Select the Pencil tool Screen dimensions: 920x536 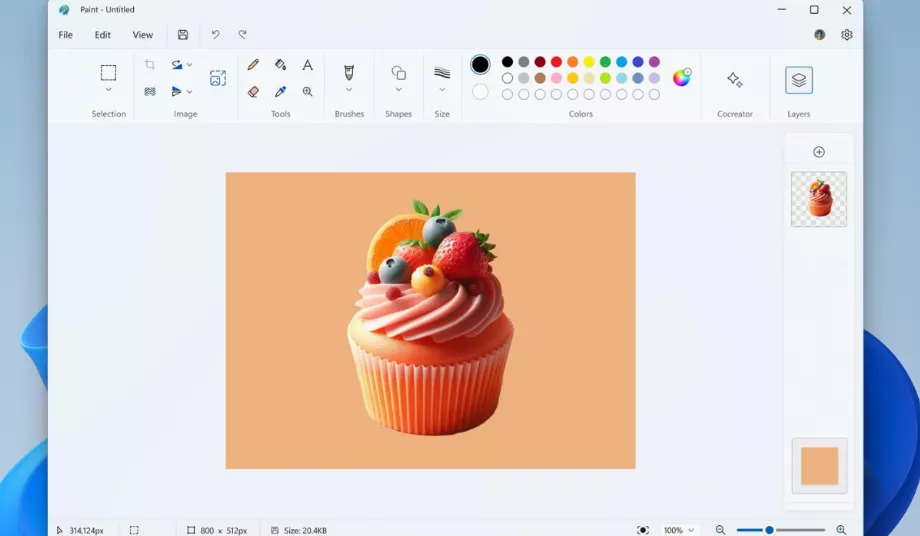coord(253,65)
